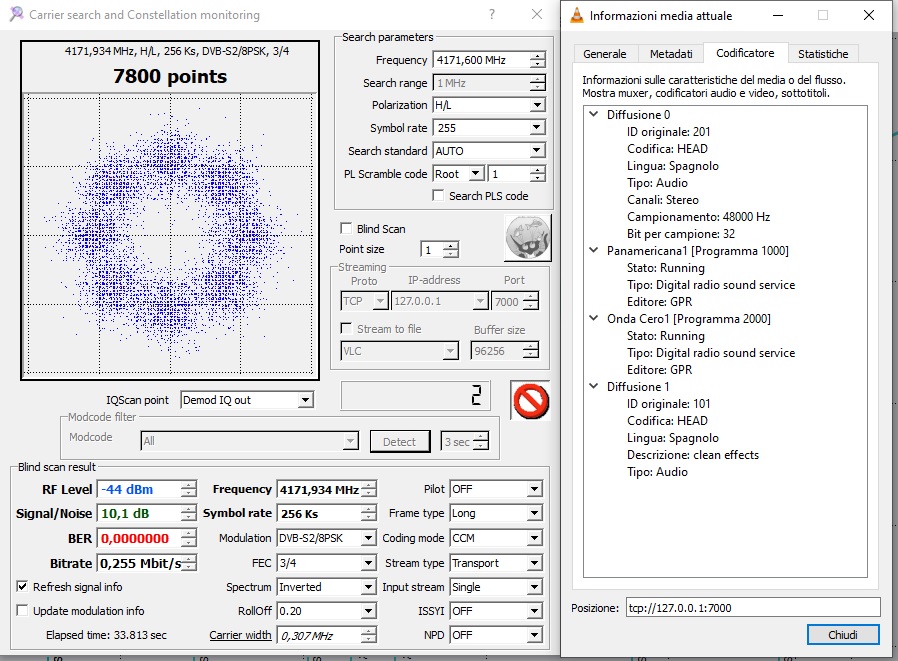Open Stream type Transport dropdown
The height and width of the screenshot is (661, 898).
tap(534, 563)
